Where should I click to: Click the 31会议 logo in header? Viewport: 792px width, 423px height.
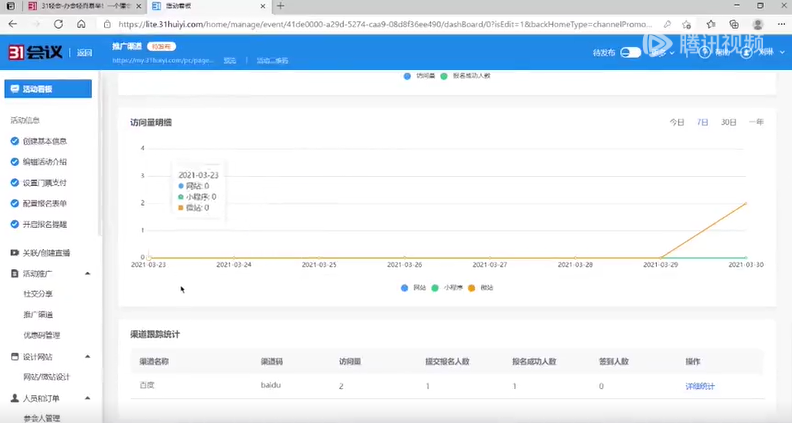click(x=35, y=52)
